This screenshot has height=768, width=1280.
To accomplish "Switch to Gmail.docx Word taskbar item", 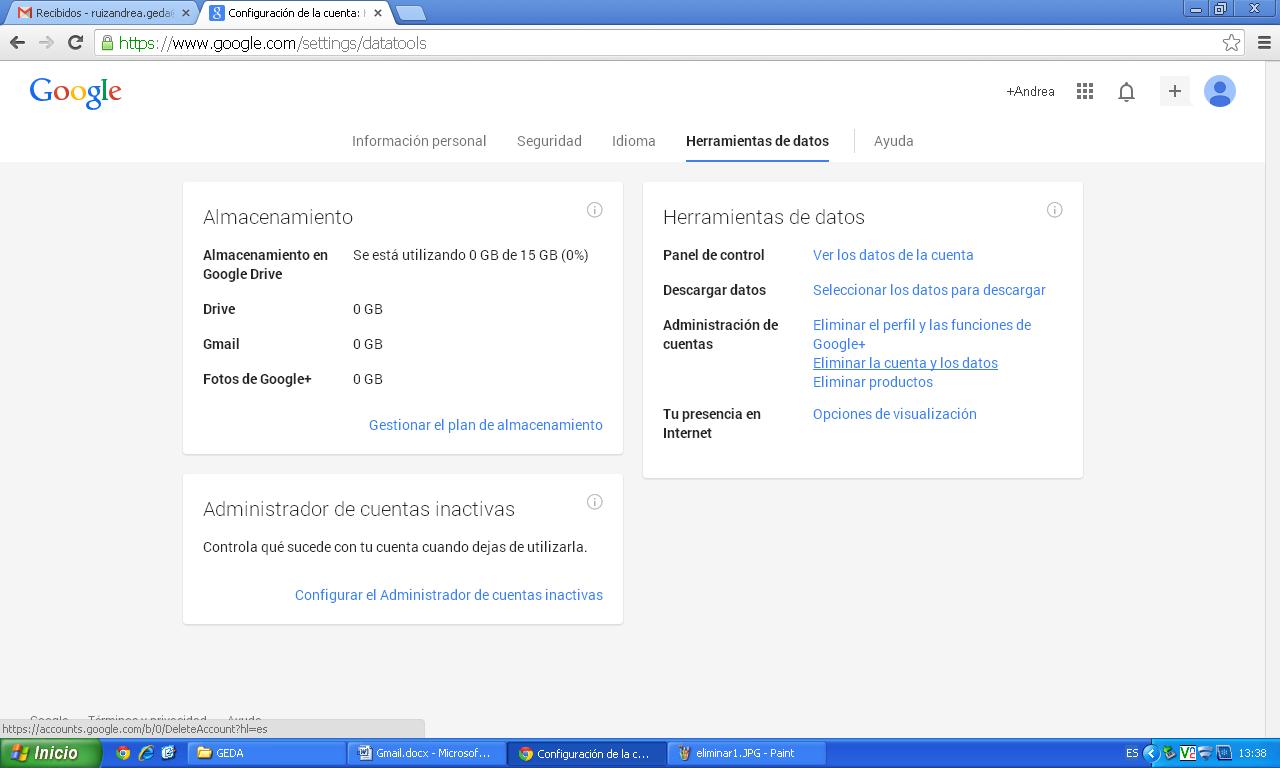I will (426, 753).
